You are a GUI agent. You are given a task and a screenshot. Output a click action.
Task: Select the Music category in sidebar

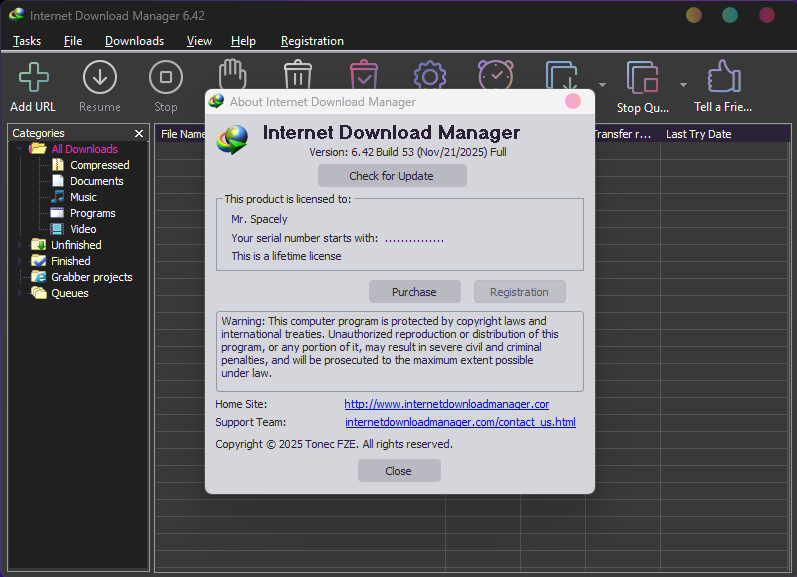83,197
